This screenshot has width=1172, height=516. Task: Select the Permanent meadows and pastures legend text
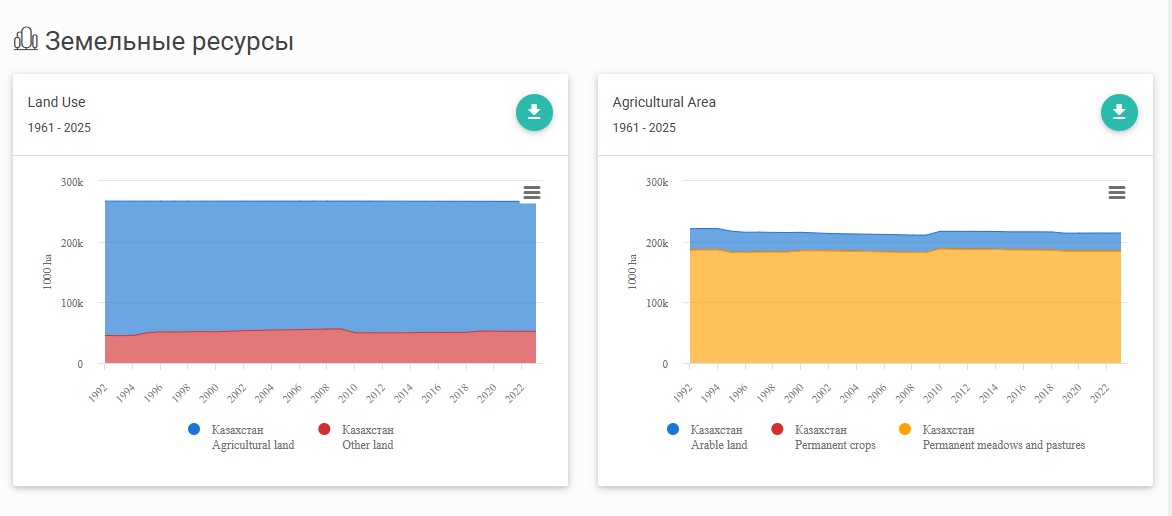tap(1003, 445)
